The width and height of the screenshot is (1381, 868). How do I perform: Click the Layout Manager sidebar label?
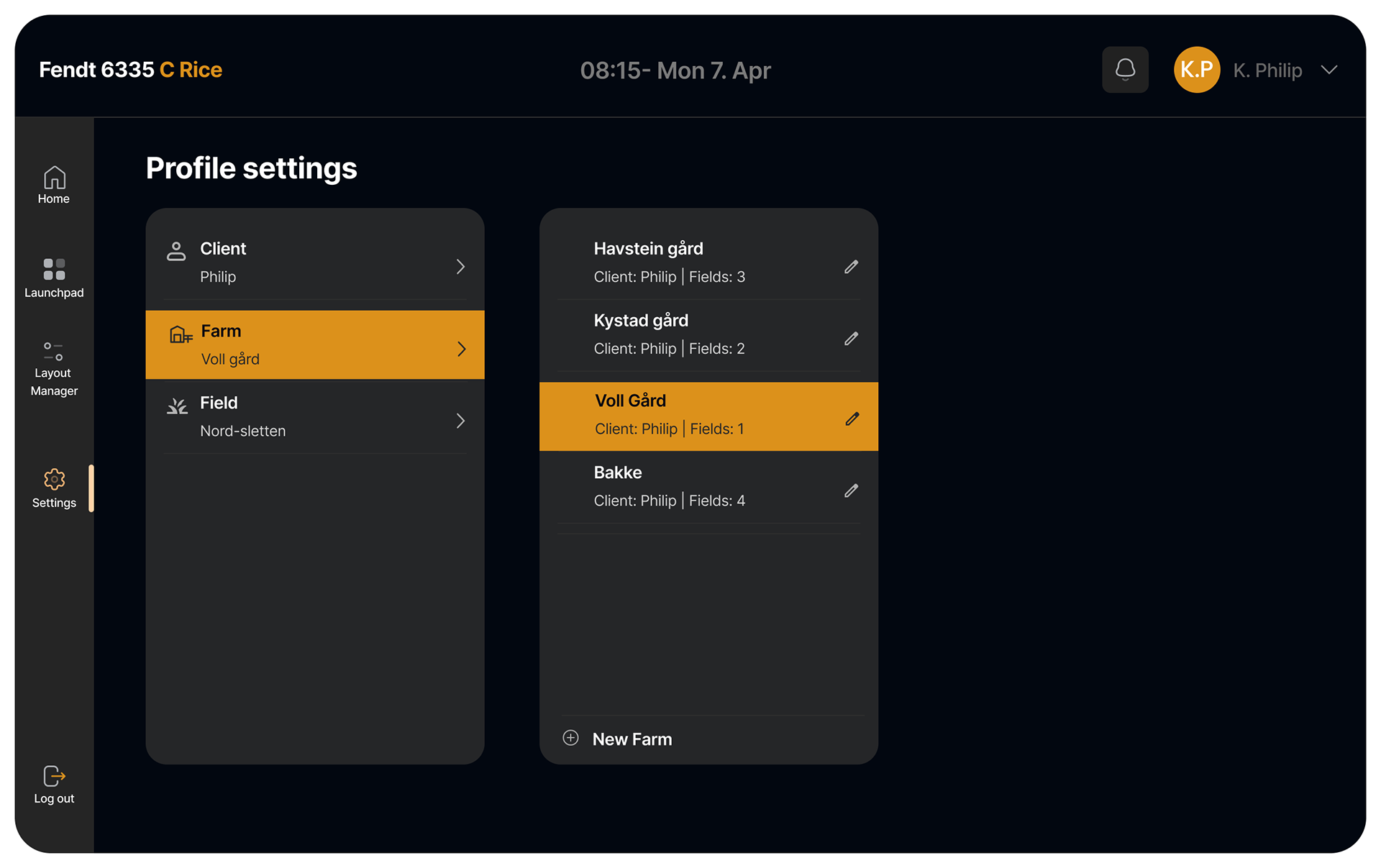click(54, 382)
